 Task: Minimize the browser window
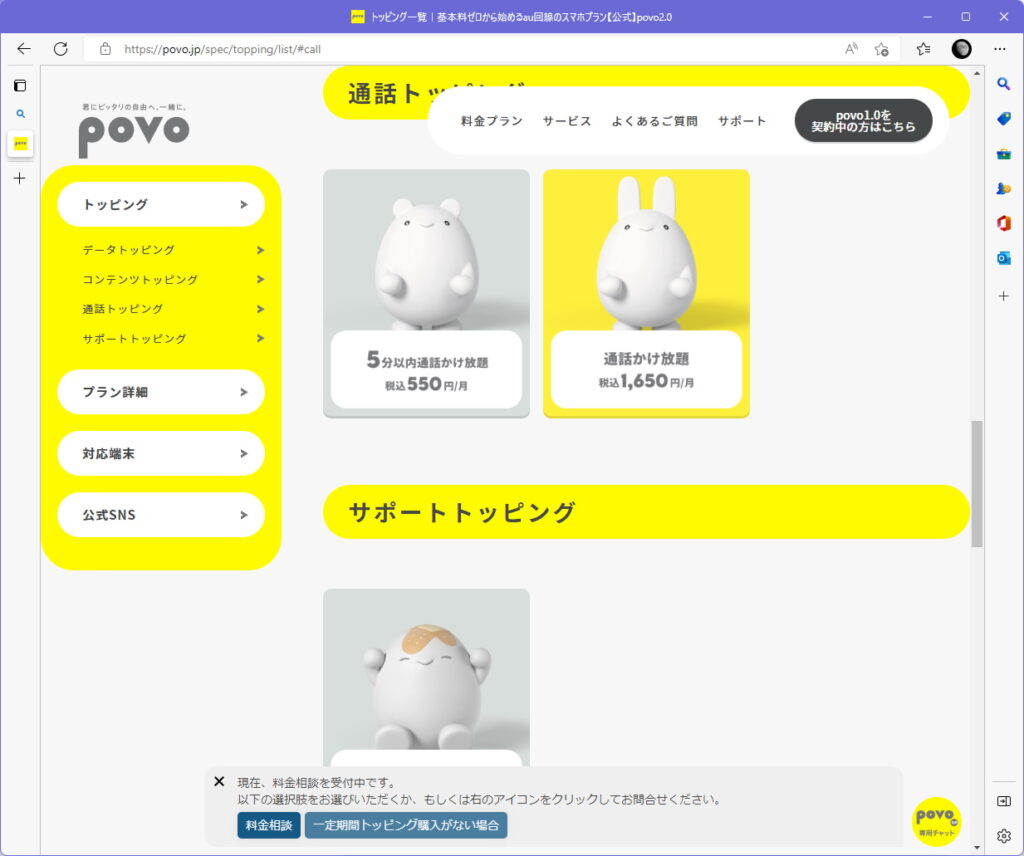coord(927,17)
